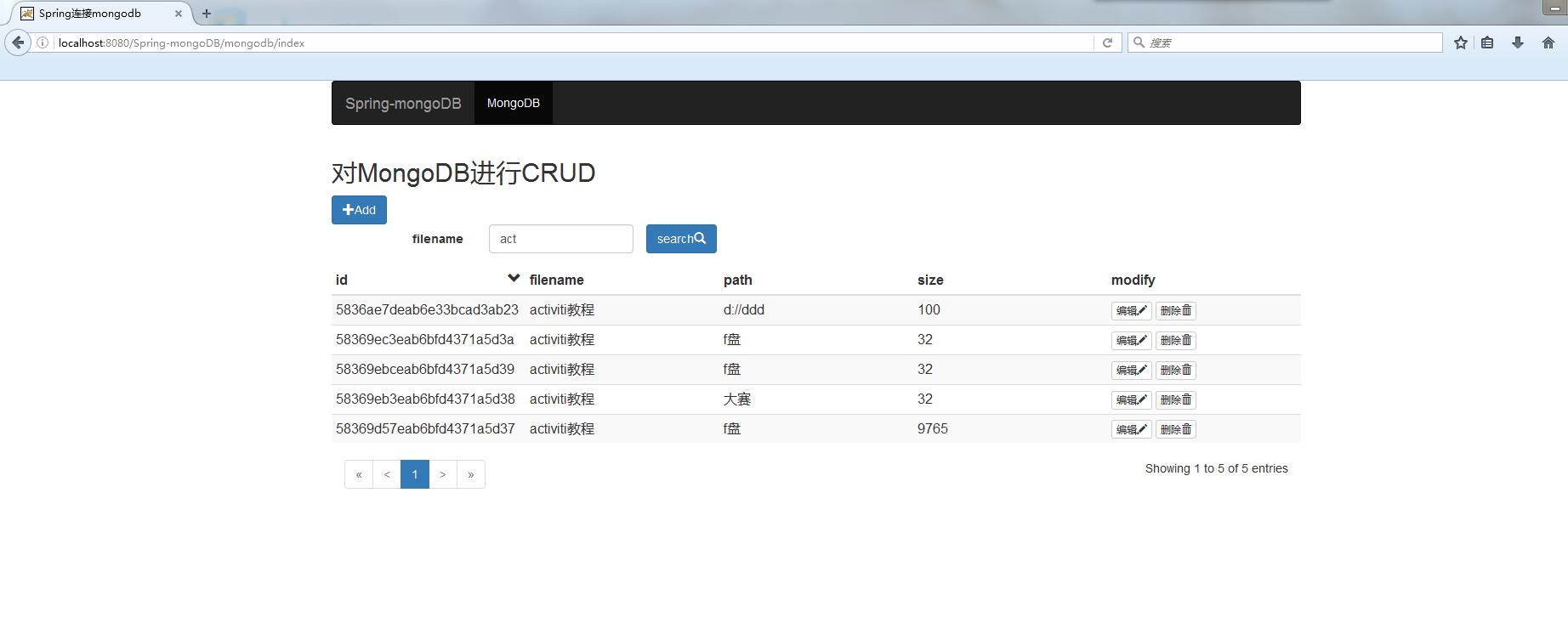Edit the row with id 58369ec3eab6bfd4371a5d3a

1131,340
